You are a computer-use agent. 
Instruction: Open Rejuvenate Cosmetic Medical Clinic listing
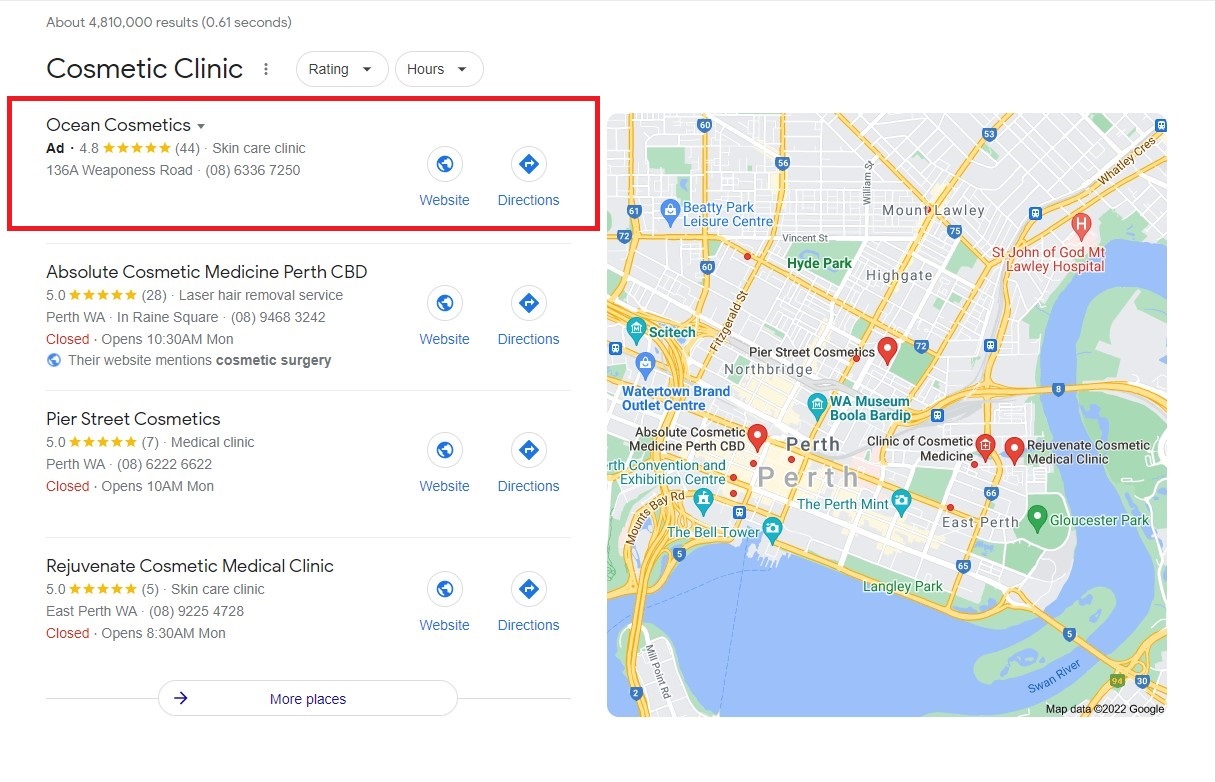click(x=190, y=566)
